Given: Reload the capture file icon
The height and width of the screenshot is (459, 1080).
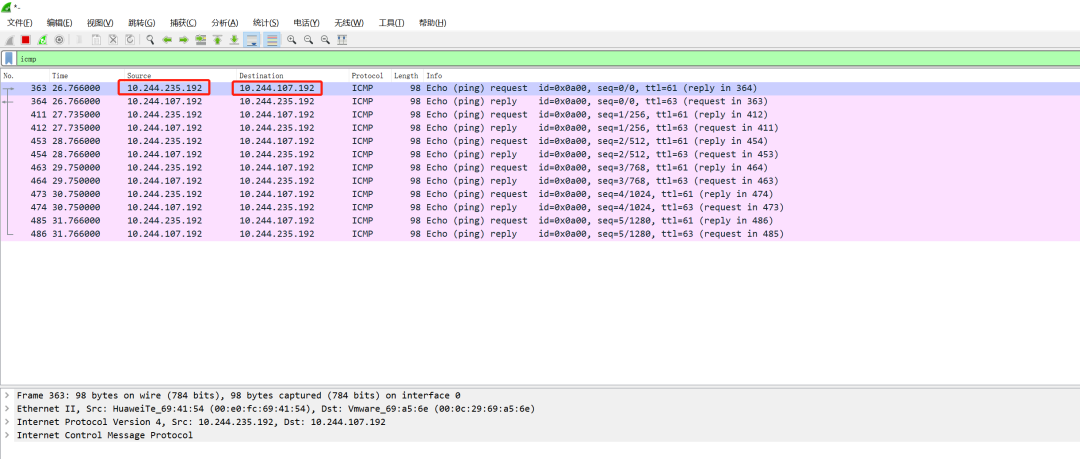Looking at the screenshot, I should pos(130,40).
